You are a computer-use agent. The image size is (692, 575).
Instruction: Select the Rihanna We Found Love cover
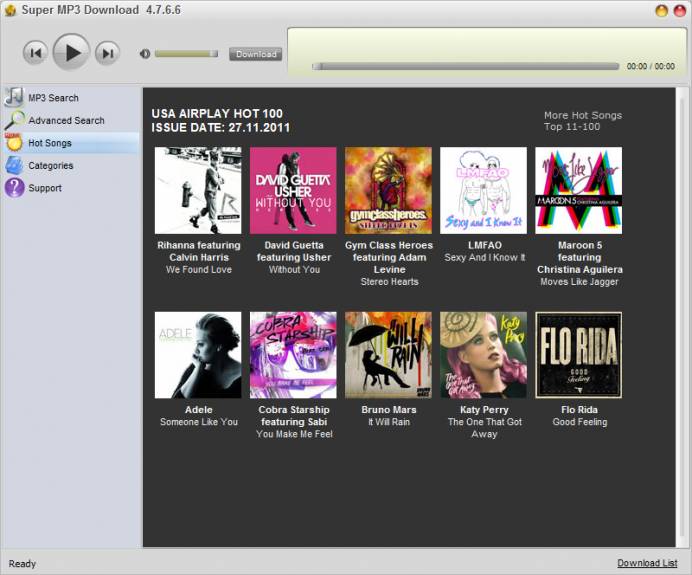coord(198,190)
